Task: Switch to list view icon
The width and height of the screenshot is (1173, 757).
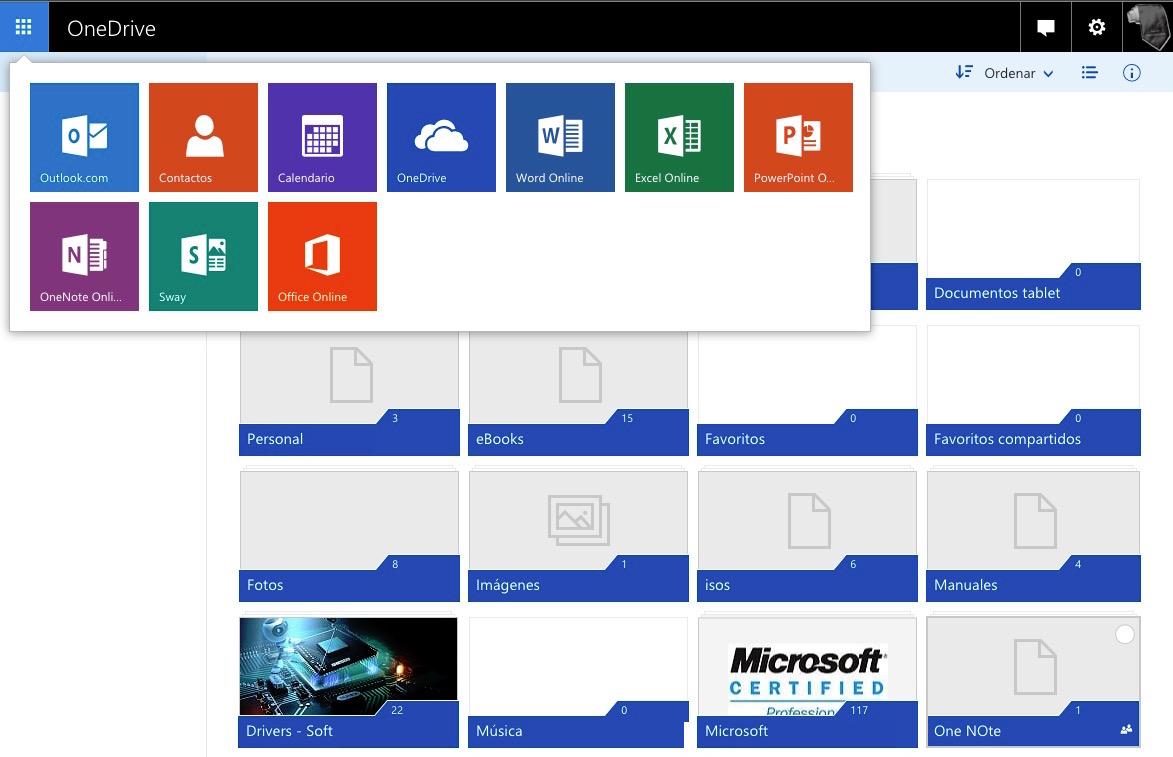Action: [1089, 73]
